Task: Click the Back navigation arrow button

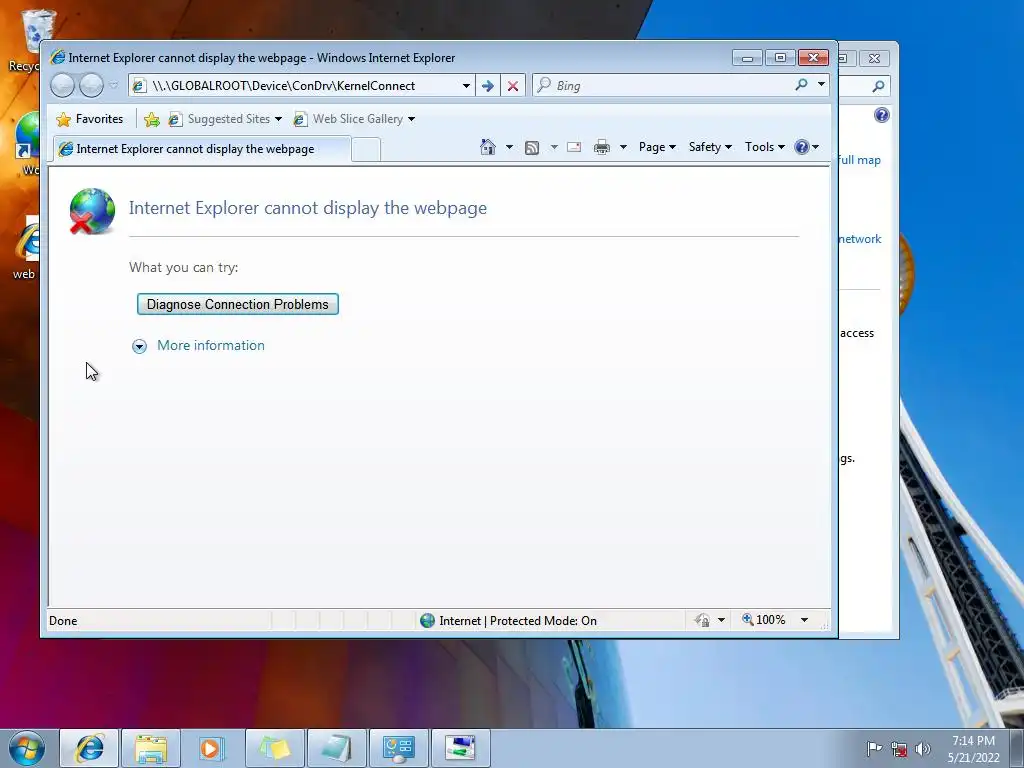Action: click(63, 86)
